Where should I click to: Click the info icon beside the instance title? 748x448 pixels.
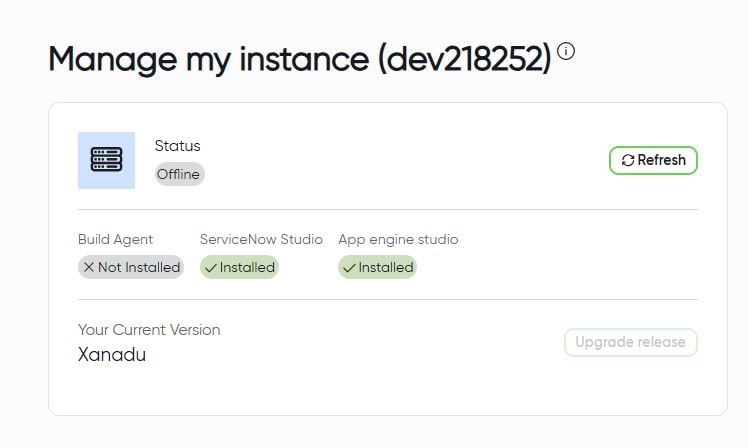pos(566,51)
